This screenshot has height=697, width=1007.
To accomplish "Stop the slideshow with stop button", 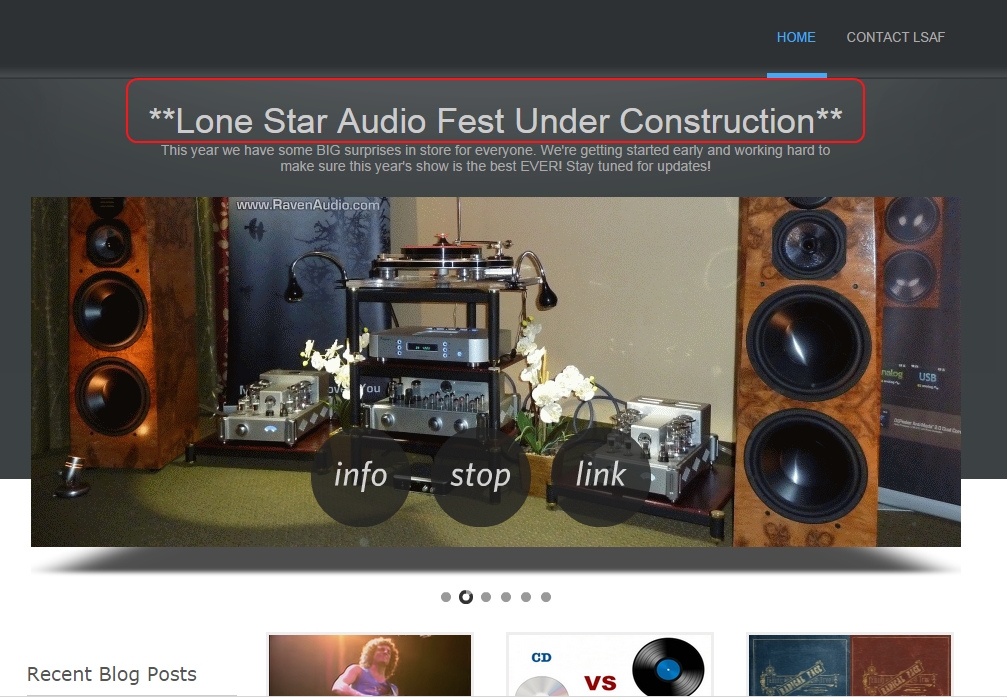I will (x=480, y=476).
